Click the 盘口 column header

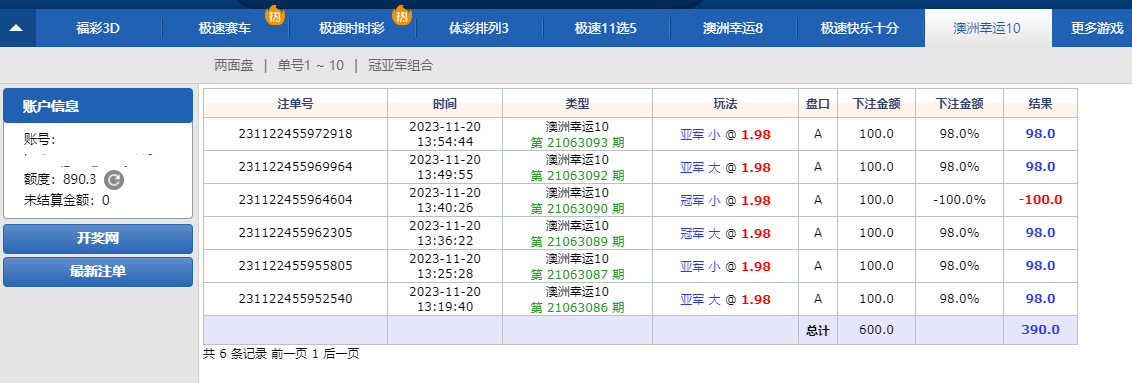pos(818,104)
